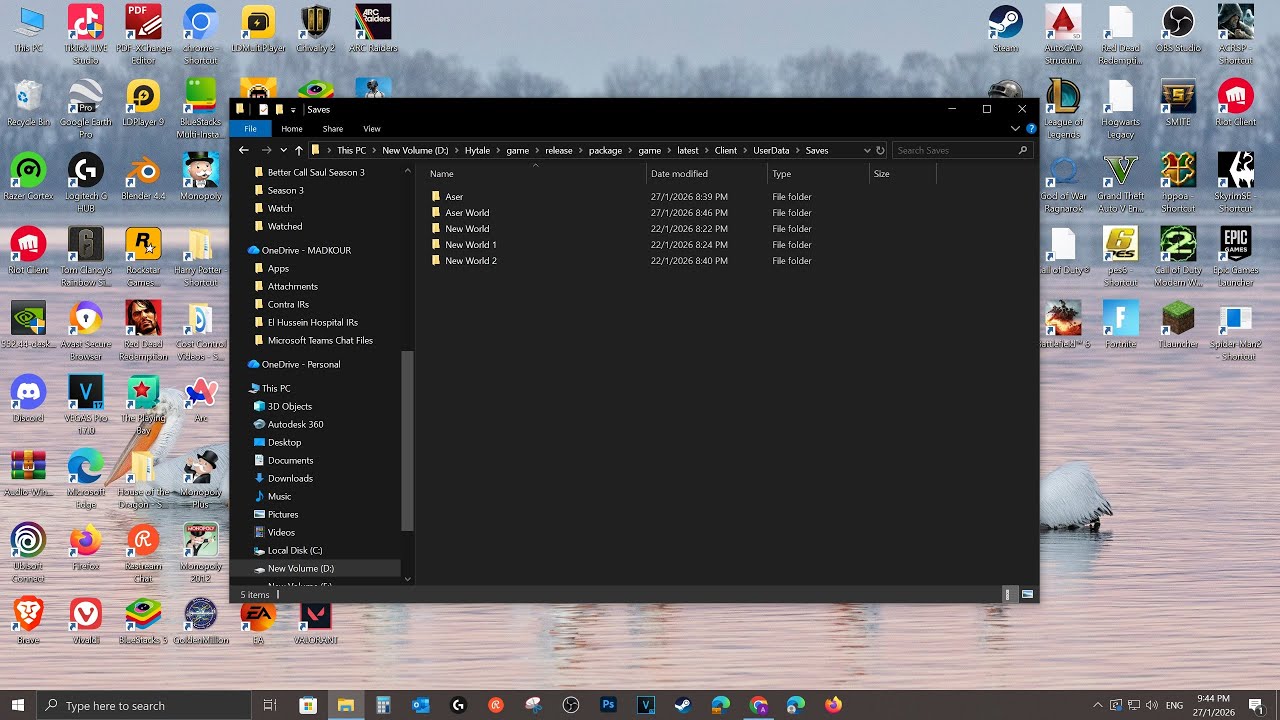This screenshot has width=1280, height=720.
Task: Select the New World 2 folder
Action: point(471,261)
